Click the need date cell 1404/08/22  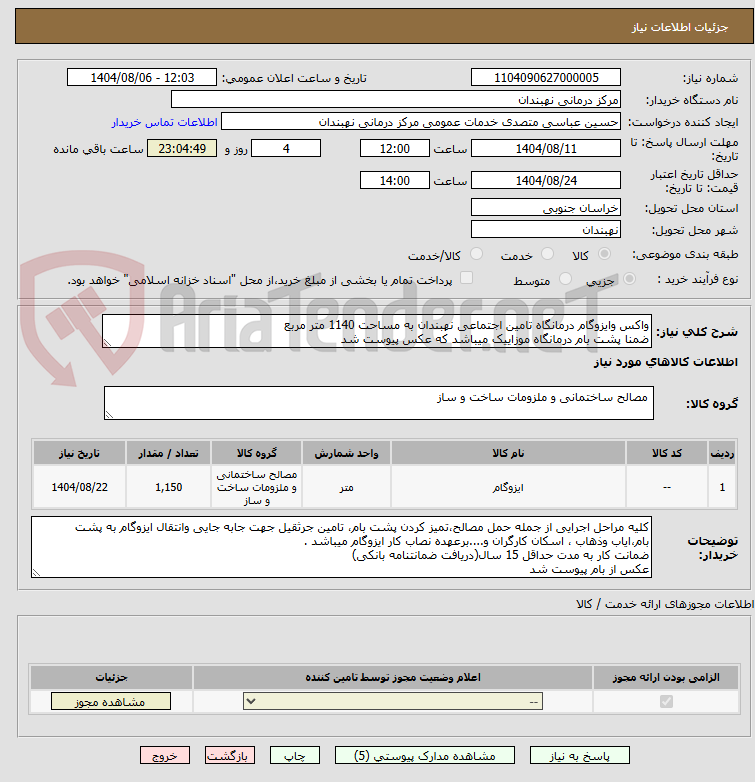(79, 487)
